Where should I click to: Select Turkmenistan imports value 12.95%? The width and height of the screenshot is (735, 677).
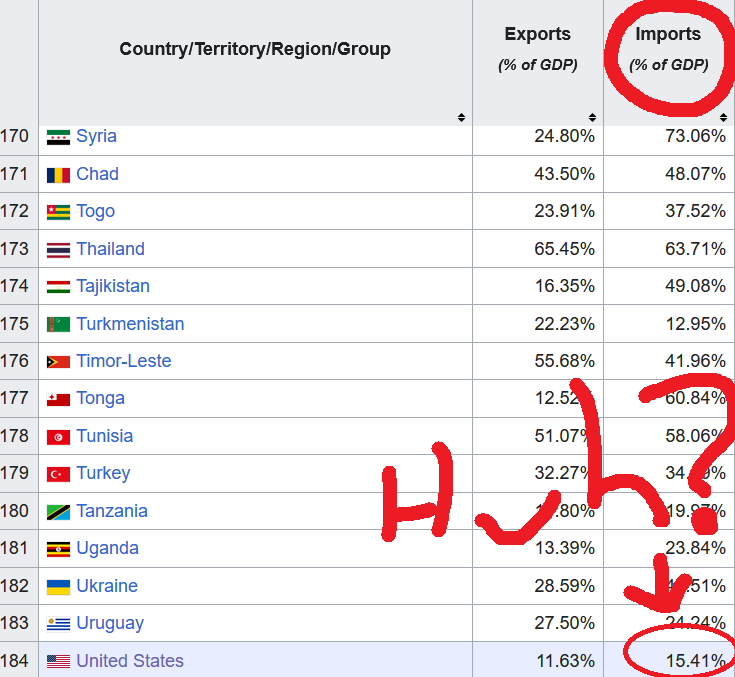(x=695, y=324)
